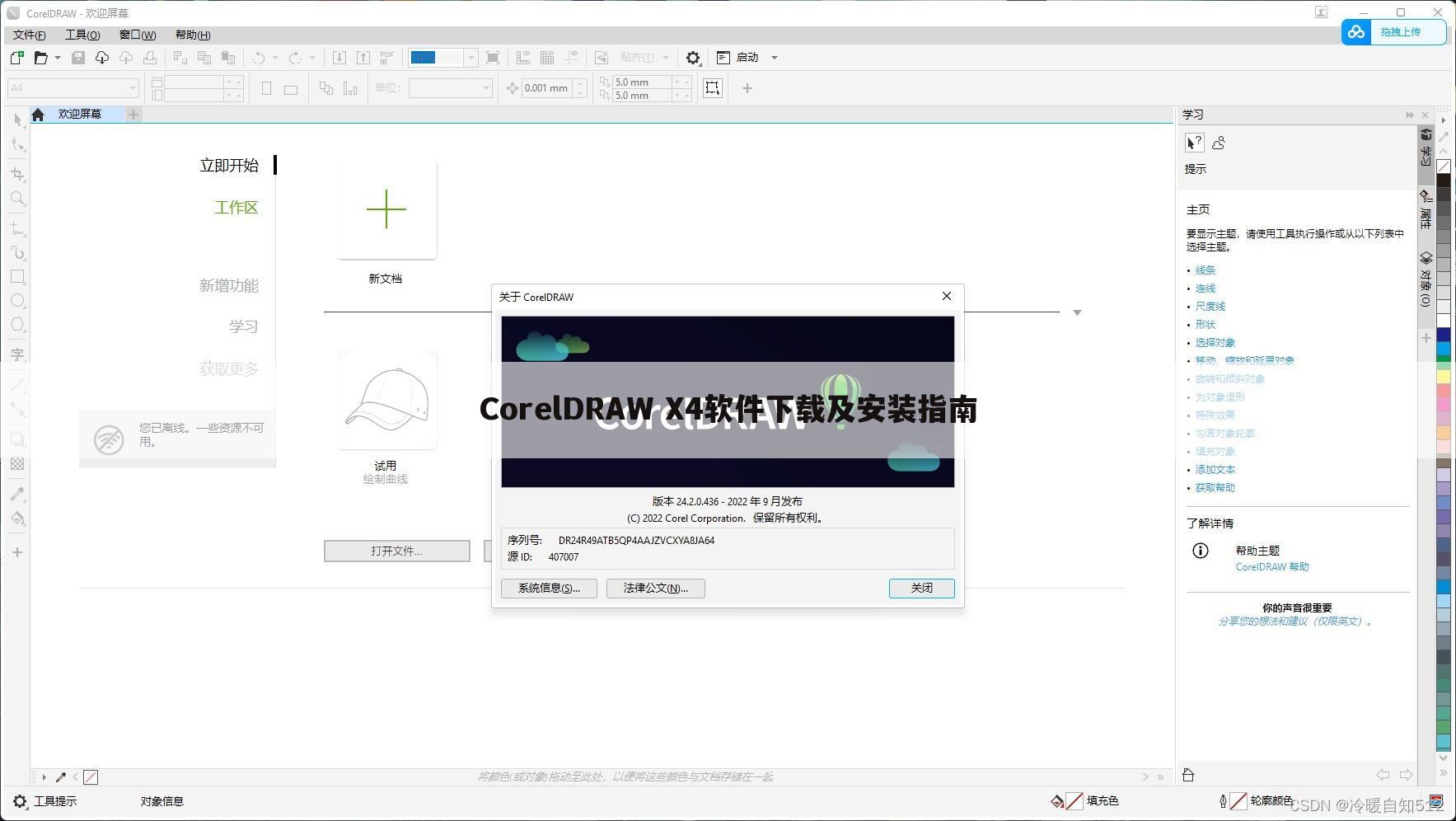Viewport: 1456px width, 821px height.
Task: Click the Tool hints gear in status bar
Action: point(20,801)
